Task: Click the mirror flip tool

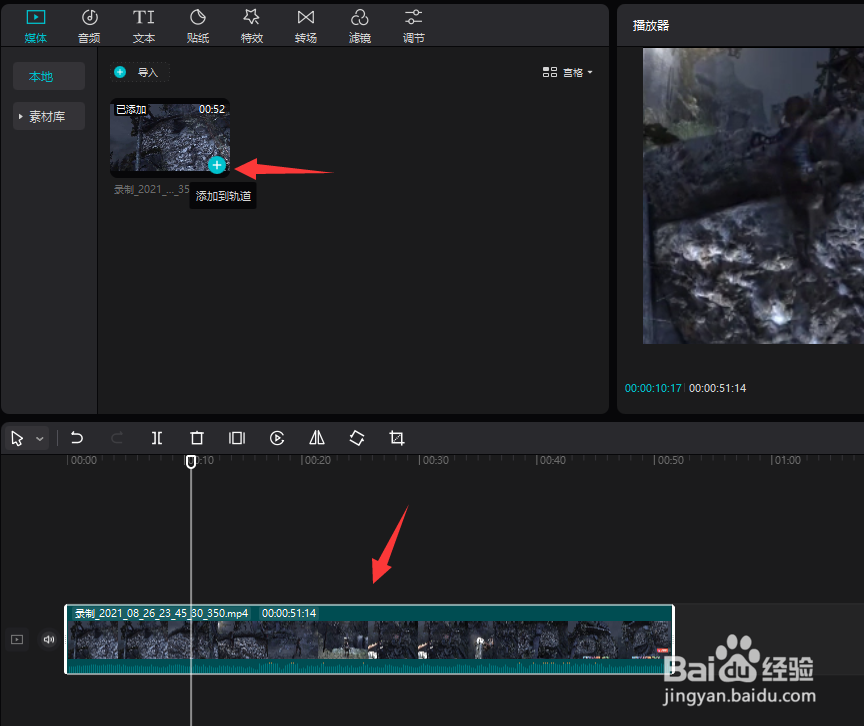Action: [x=317, y=438]
